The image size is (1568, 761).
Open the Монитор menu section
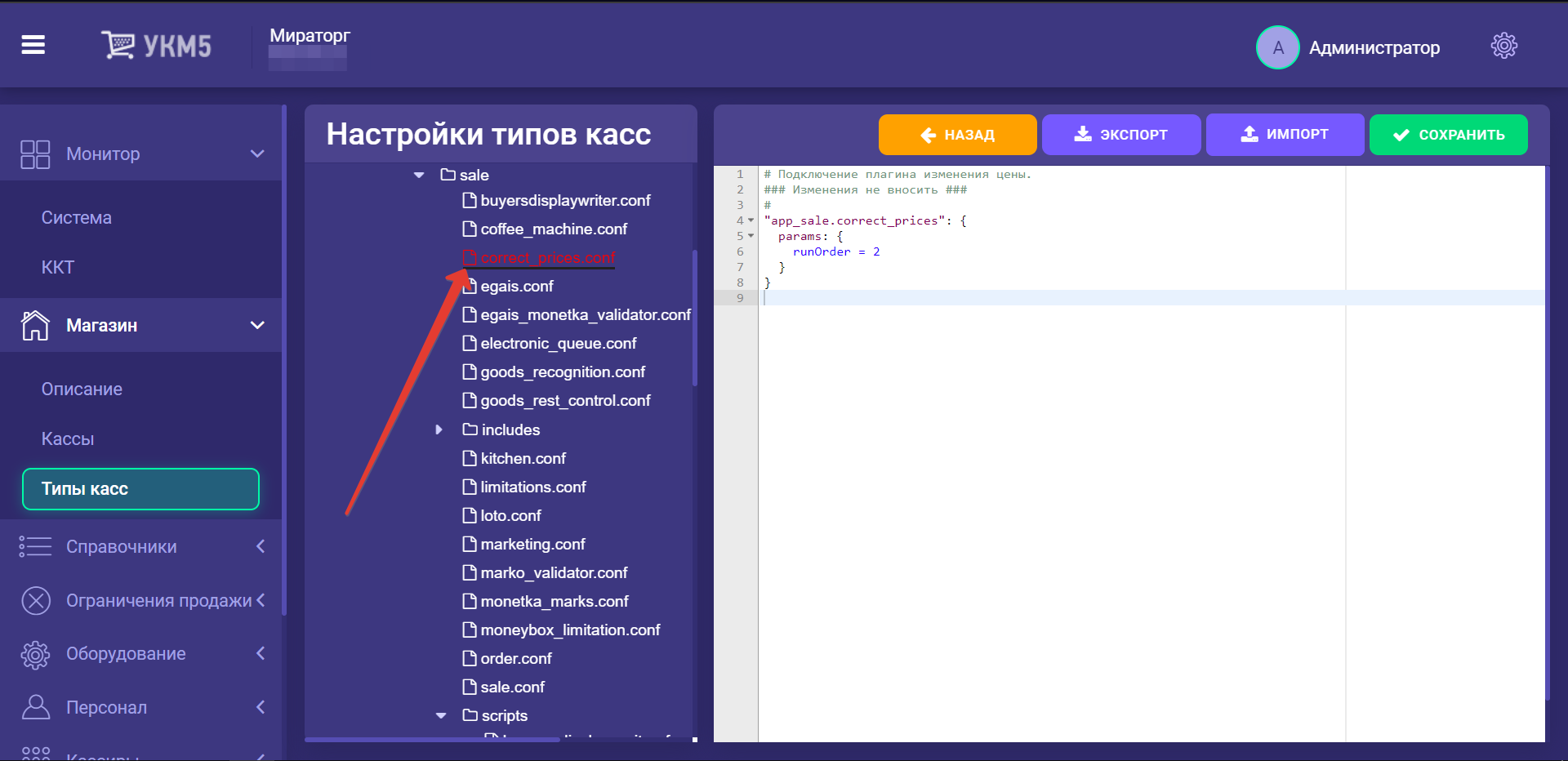(140, 154)
